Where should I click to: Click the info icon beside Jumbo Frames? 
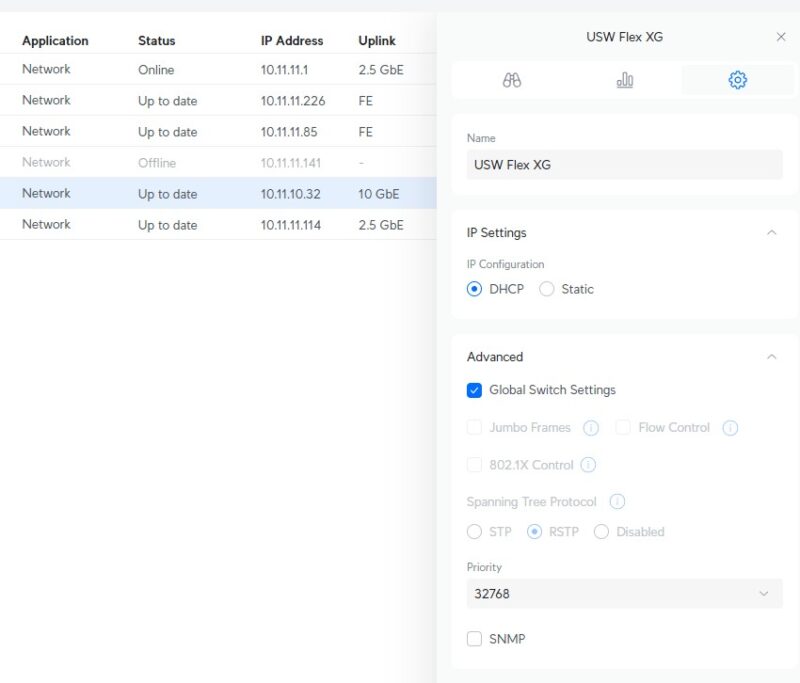tap(590, 427)
